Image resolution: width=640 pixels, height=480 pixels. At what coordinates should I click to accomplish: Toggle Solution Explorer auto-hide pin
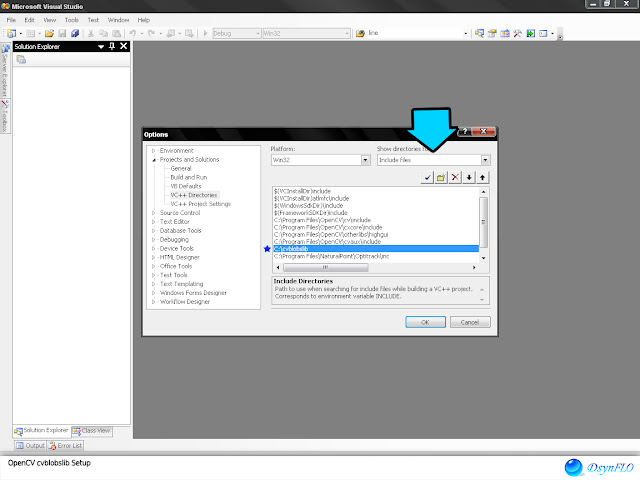pyautogui.click(x=112, y=47)
